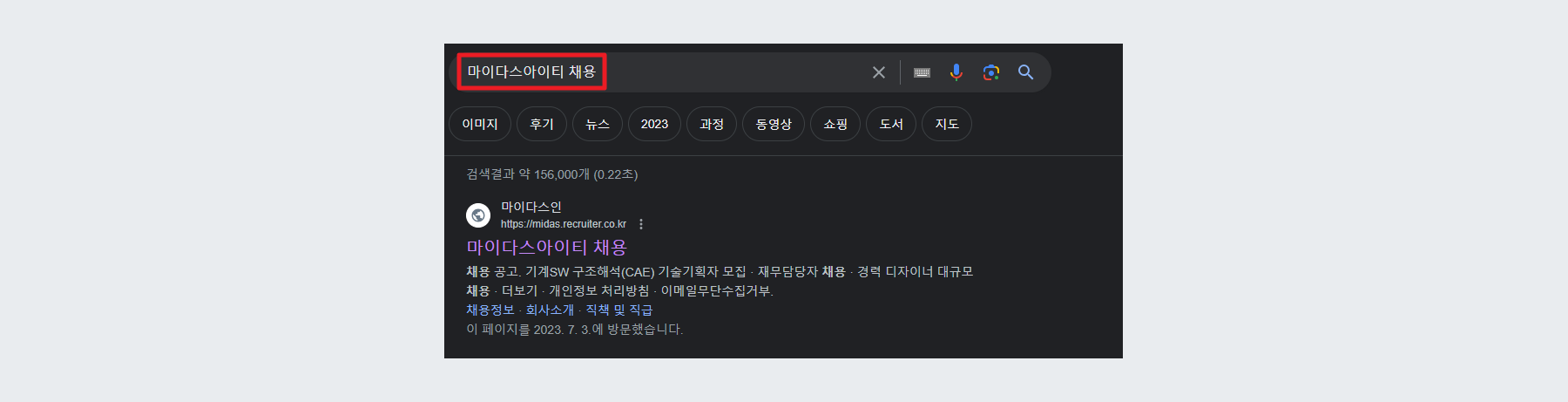This screenshot has width=1568, height=402.
Task: Start voice search with the microphone icon
Action: click(x=956, y=72)
